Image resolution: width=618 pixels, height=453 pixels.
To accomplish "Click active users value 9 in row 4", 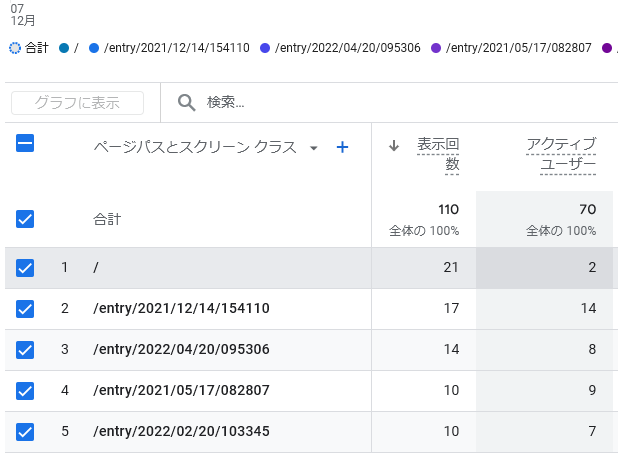I will coord(592,390).
